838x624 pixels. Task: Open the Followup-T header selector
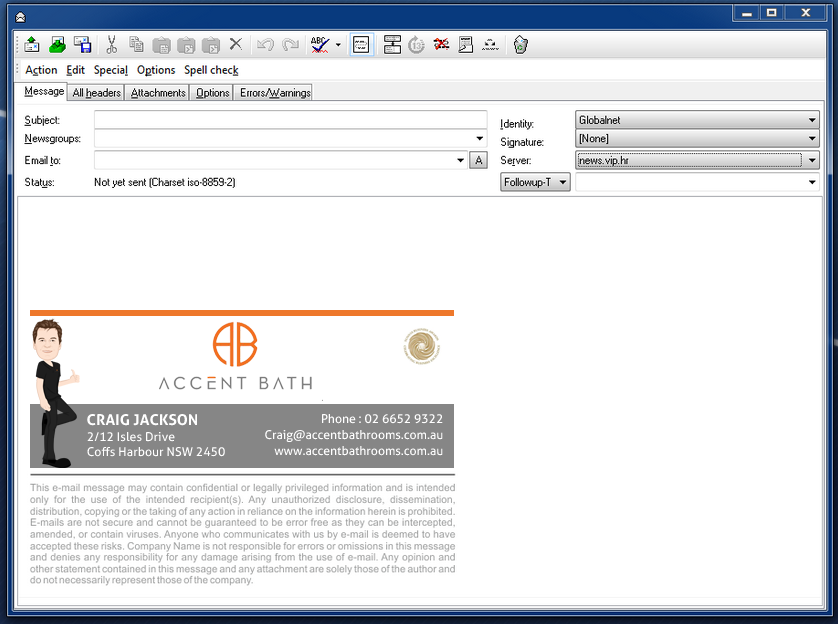535,182
